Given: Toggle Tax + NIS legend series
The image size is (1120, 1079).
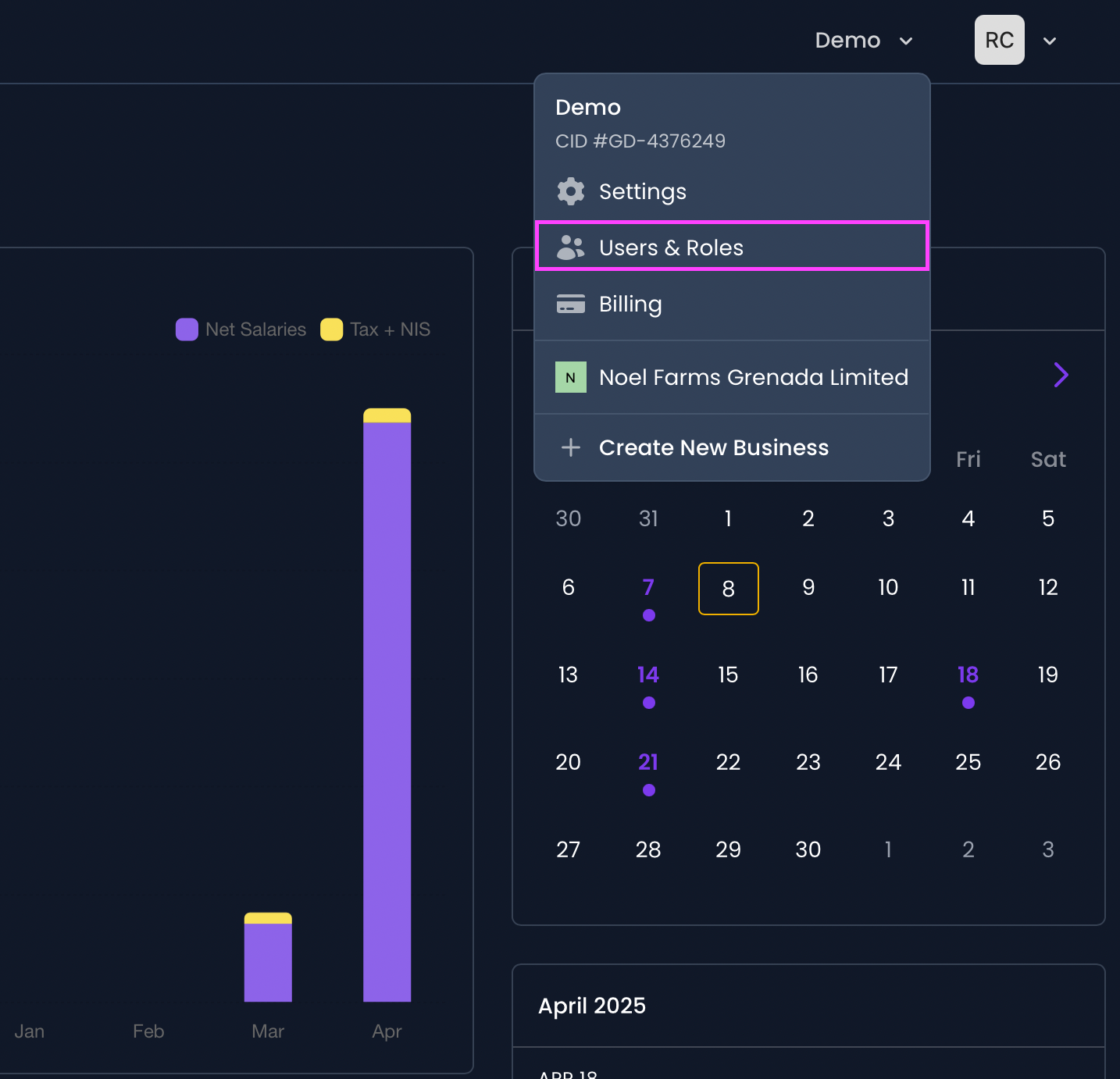Looking at the screenshot, I should (x=376, y=329).
